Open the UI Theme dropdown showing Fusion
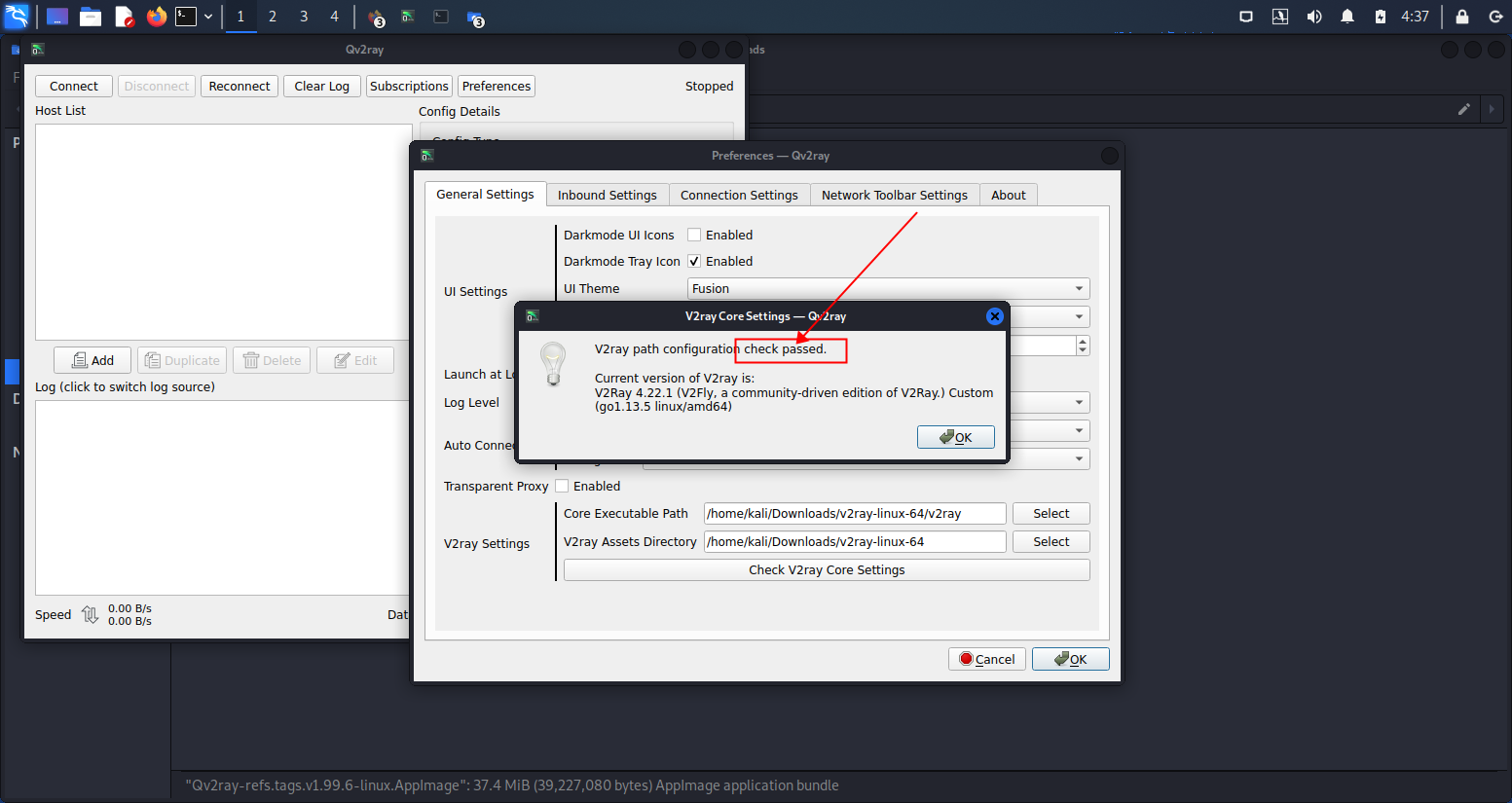The image size is (1512, 803). pos(889,289)
